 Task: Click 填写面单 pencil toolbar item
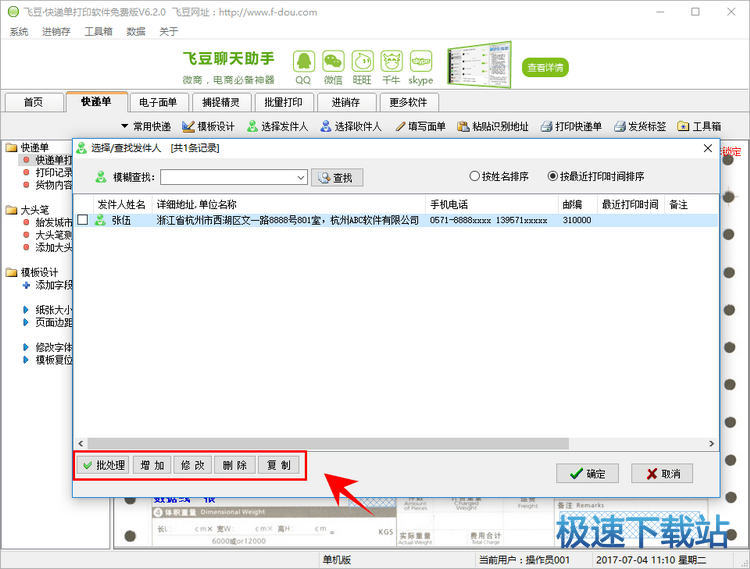pos(420,127)
